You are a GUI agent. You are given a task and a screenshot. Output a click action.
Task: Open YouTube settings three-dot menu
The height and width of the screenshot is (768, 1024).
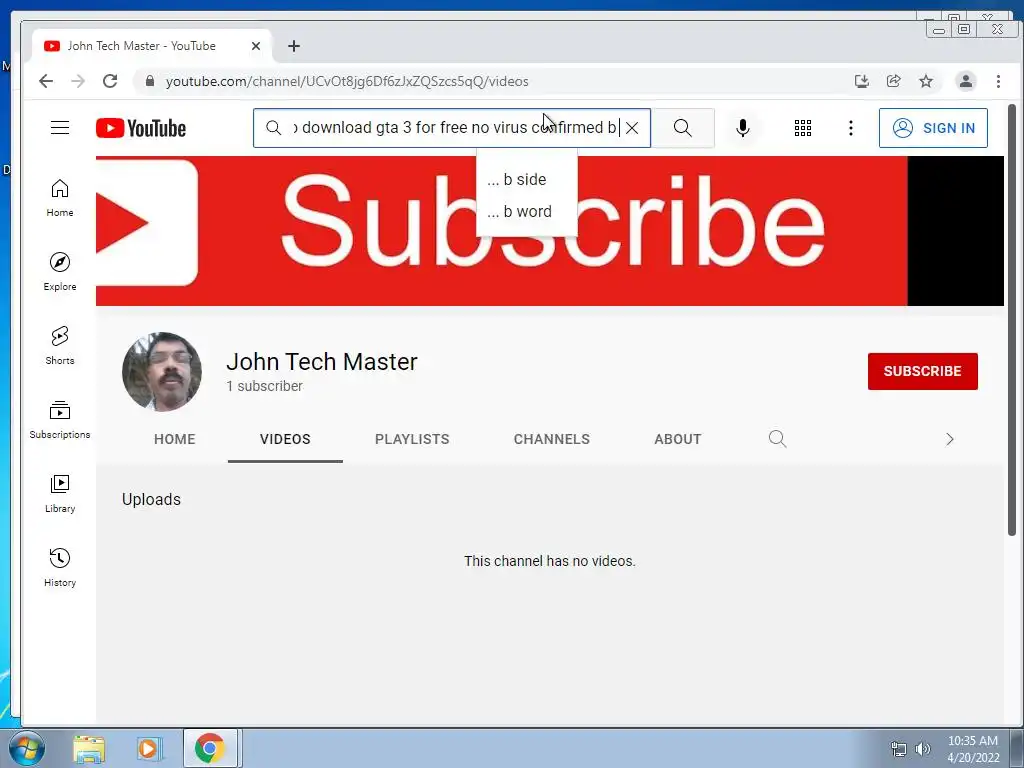pos(850,128)
